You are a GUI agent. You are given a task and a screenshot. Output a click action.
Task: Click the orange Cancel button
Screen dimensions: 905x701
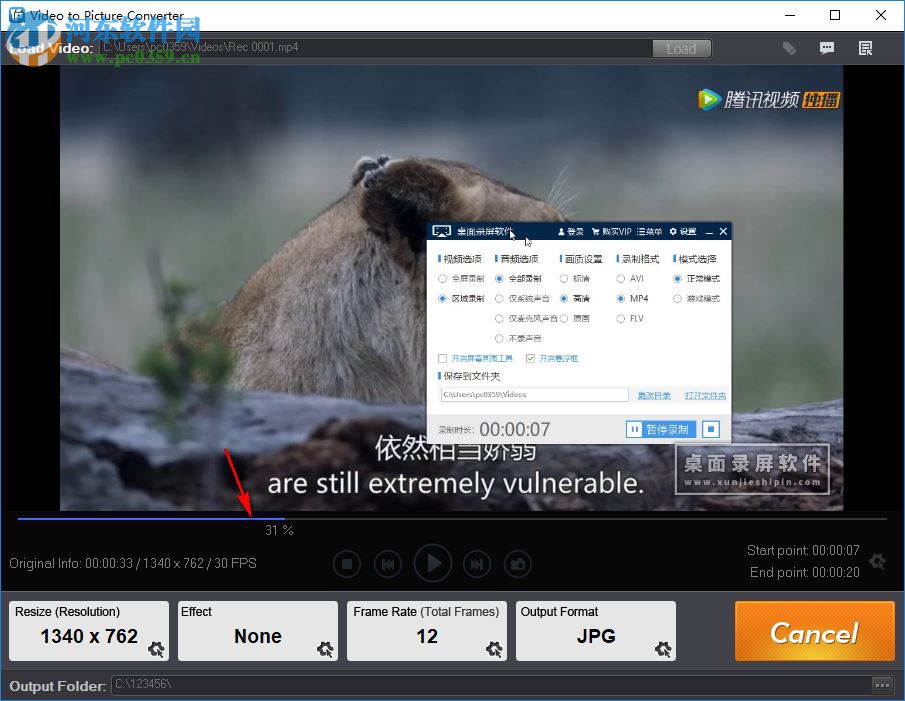pyautogui.click(x=814, y=631)
